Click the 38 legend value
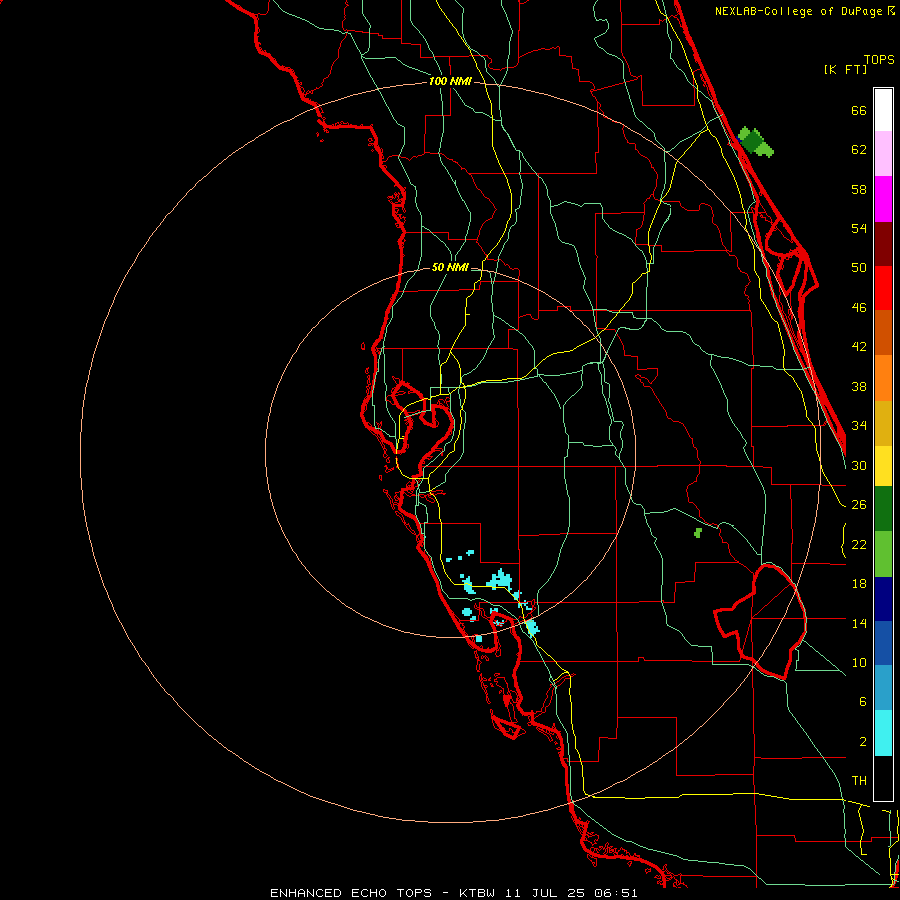This screenshot has height=900, width=900. click(x=859, y=386)
